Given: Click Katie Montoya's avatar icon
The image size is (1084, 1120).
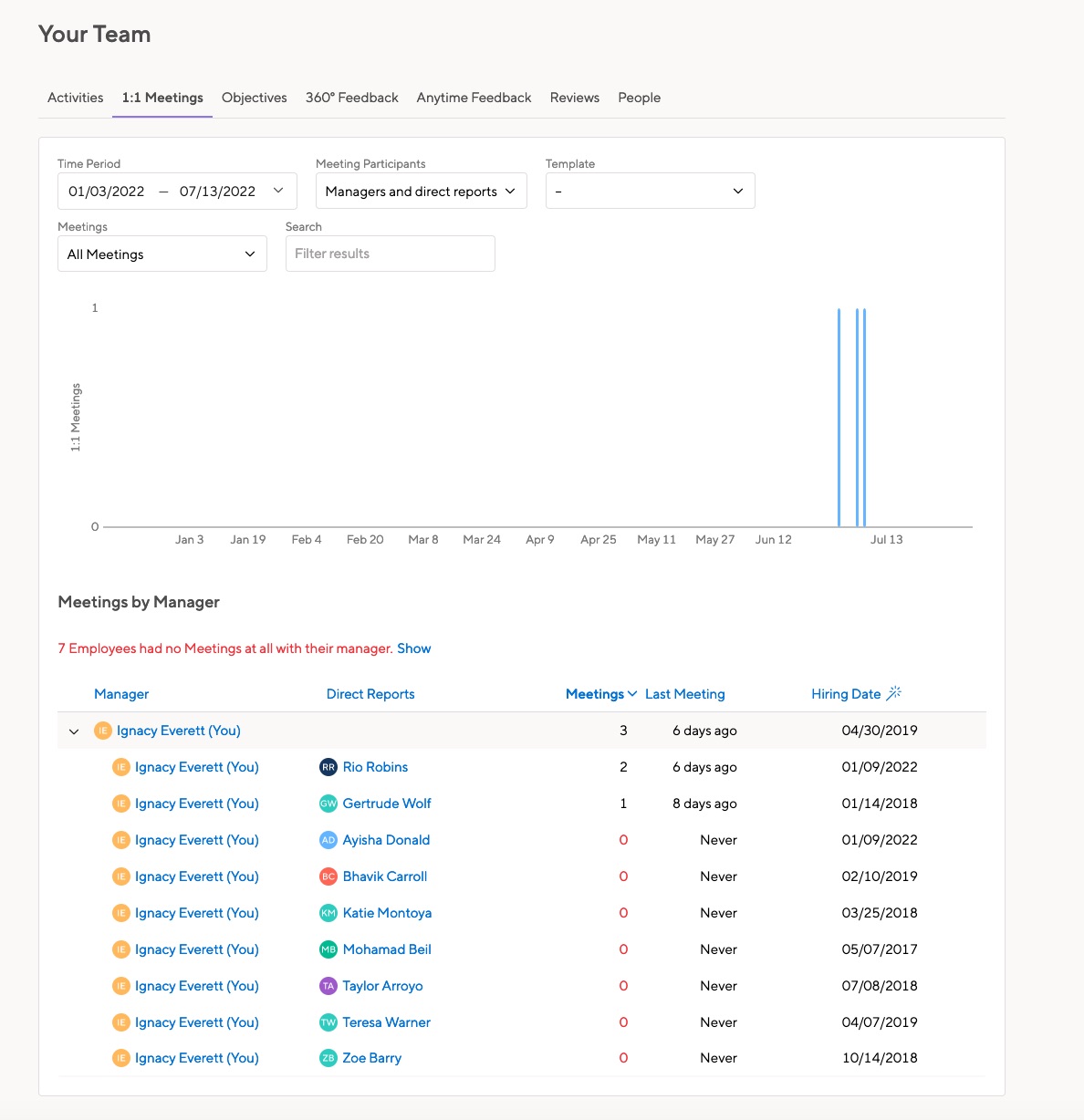Looking at the screenshot, I should [x=328, y=913].
